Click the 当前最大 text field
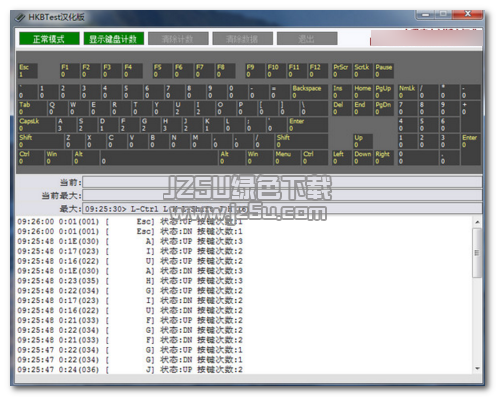This screenshot has height=397, width=496. (x=282, y=195)
